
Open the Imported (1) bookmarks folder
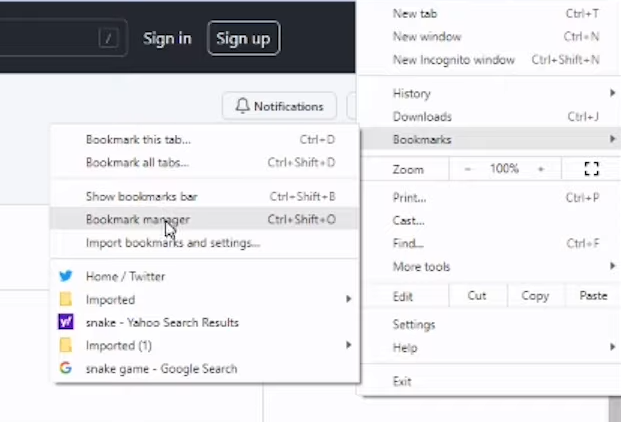point(205,346)
